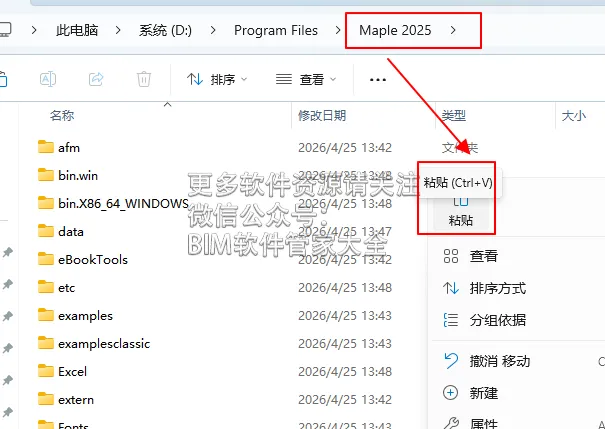
Task: Click the share icon in the toolbar
Action: [x=96, y=79]
